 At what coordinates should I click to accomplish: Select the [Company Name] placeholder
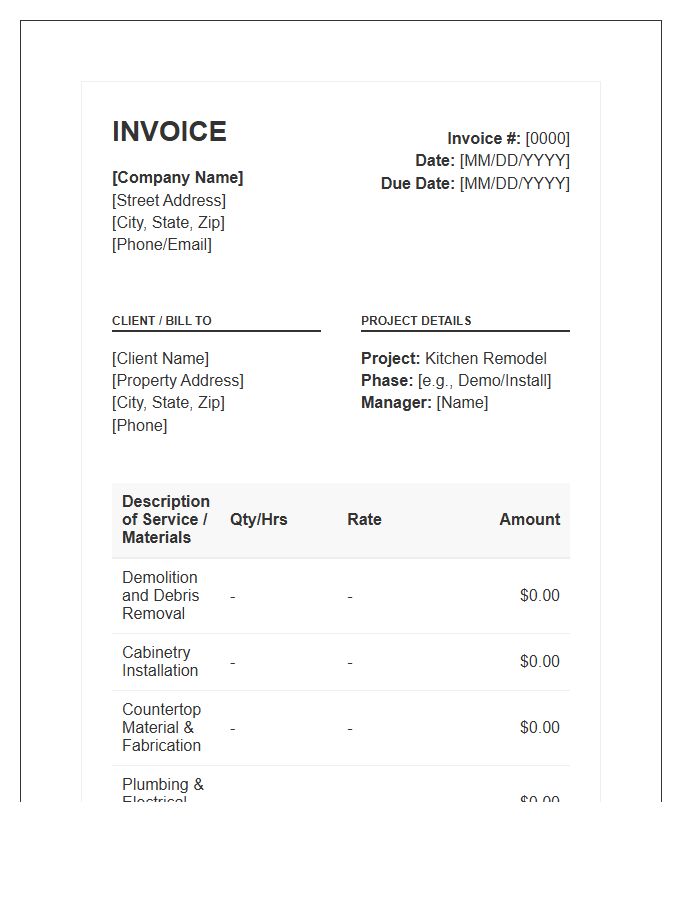coord(178,177)
